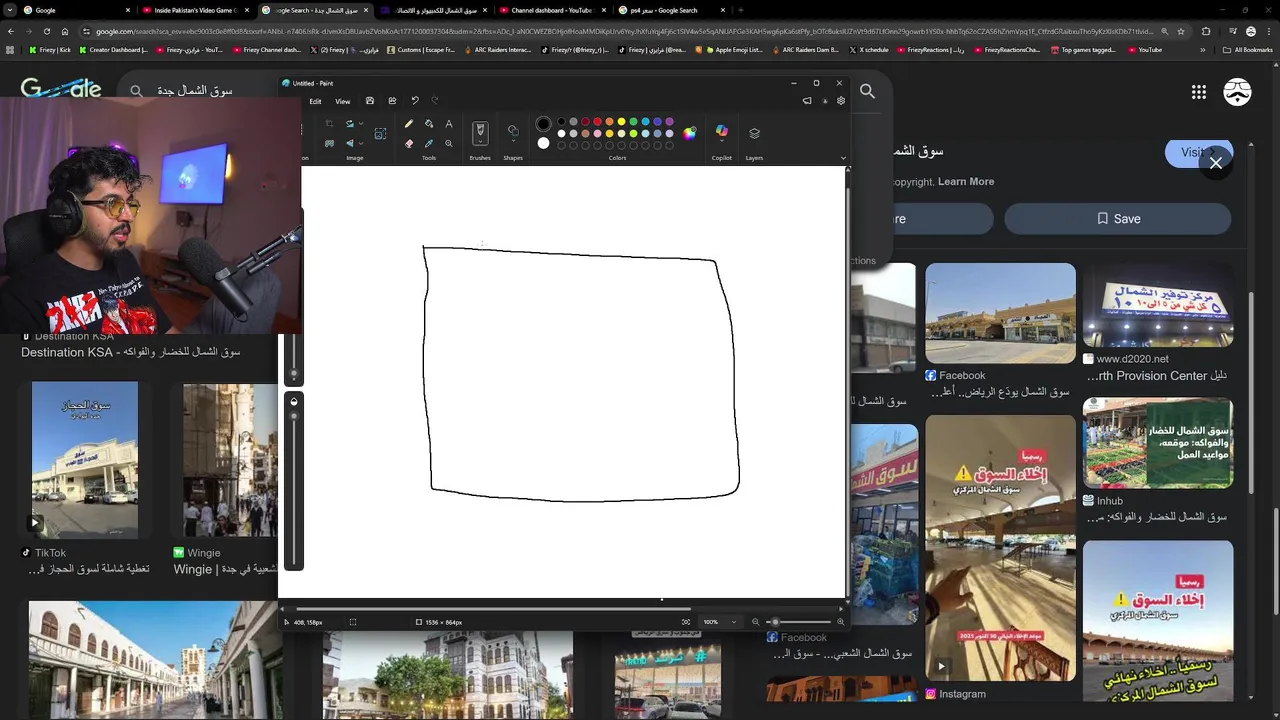The width and height of the screenshot is (1280, 720).
Task: Click the Rotate icon in Image group
Action: tap(350, 124)
